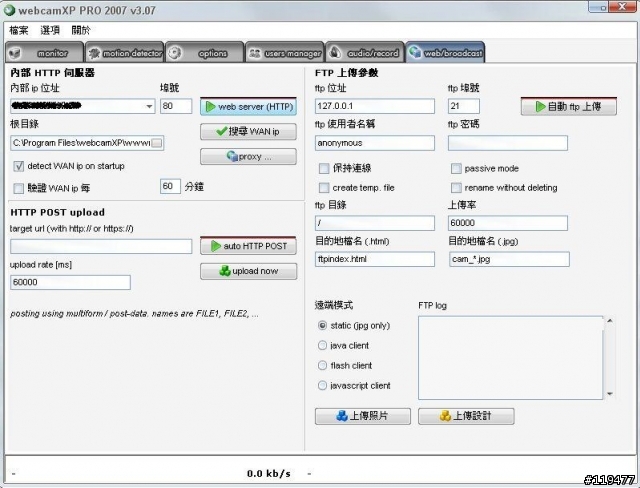Click the speaker icon on audio/record tab

[x=335, y=53]
